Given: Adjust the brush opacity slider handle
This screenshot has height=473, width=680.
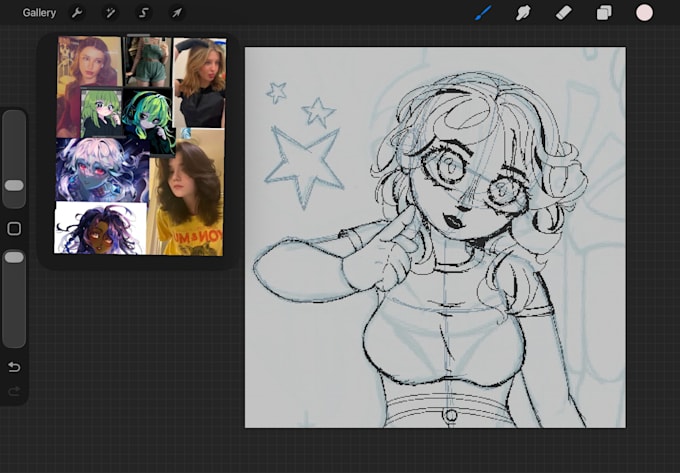Looking at the screenshot, I should click(x=14, y=258).
